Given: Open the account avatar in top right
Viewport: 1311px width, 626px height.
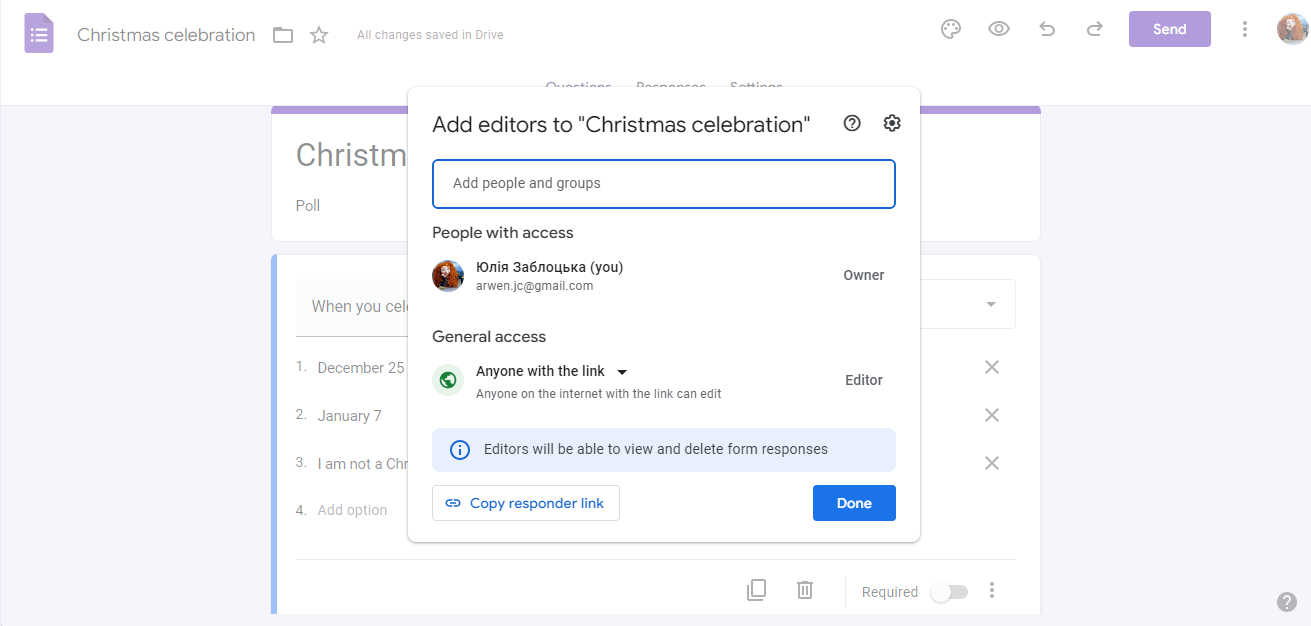Looking at the screenshot, I should pos(1293,29).
